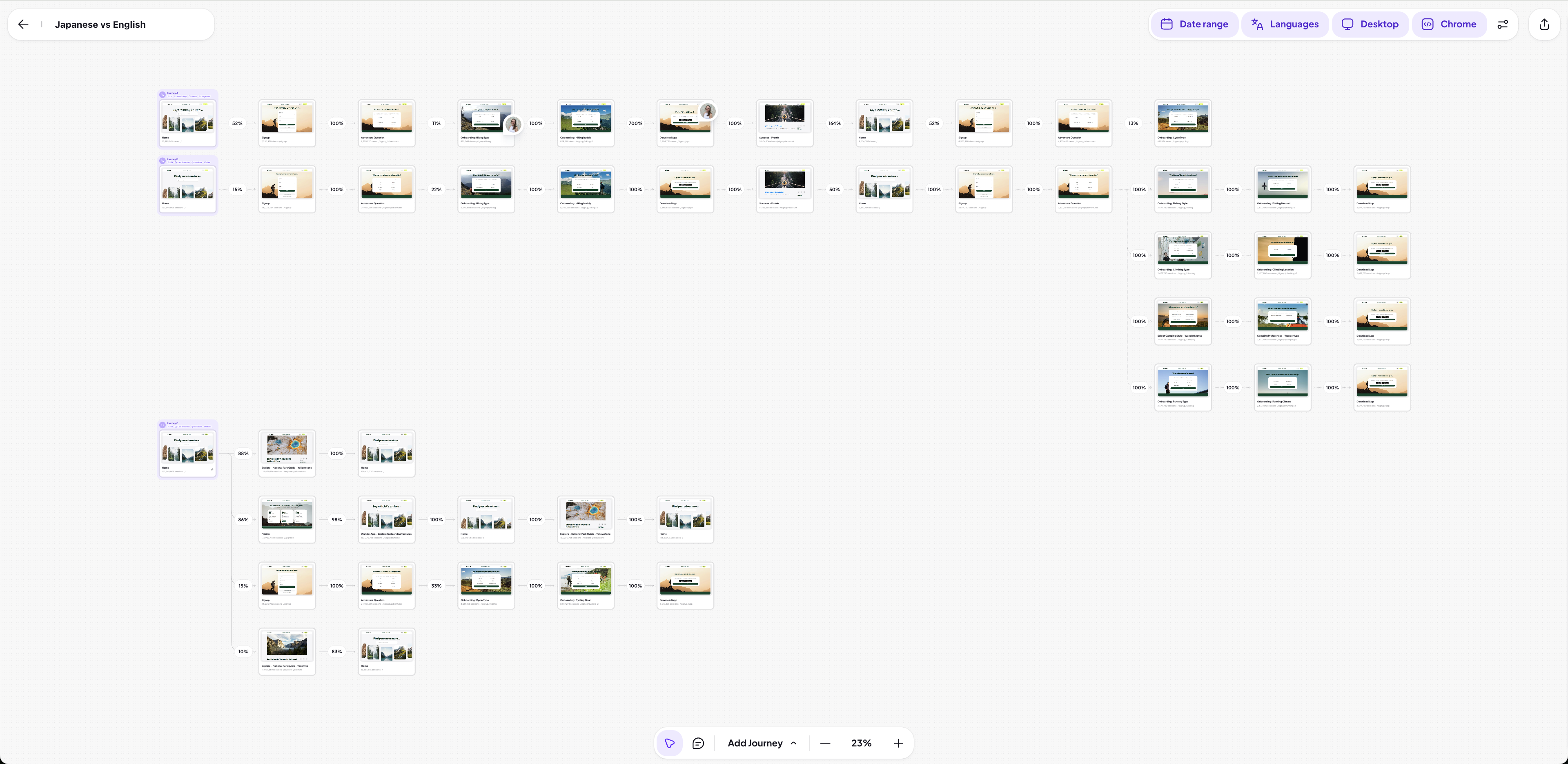Click the back arrow icon
This screenshot has width=1568, height=764.
pos(23,25)
